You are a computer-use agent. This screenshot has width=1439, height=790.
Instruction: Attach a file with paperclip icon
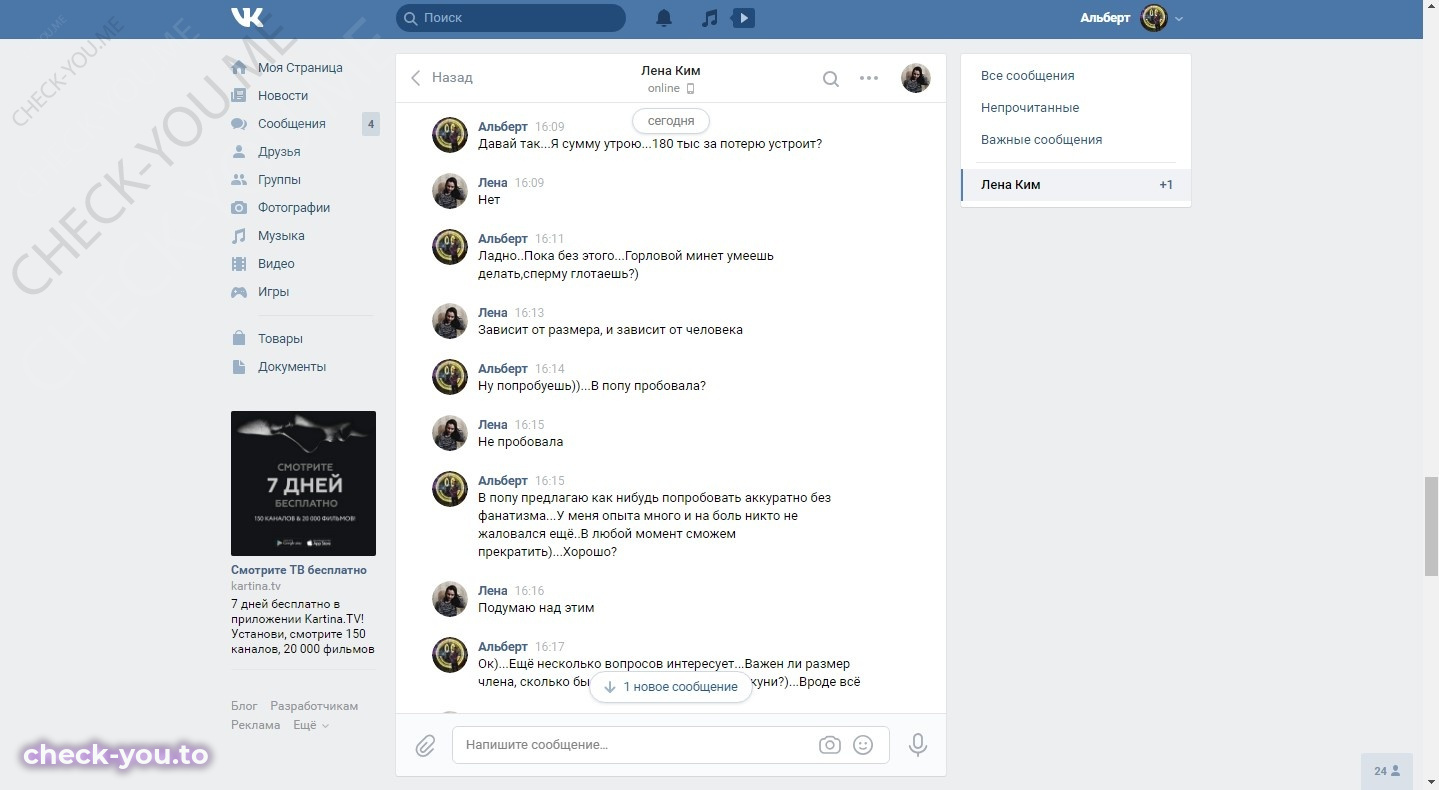[425, 745]
